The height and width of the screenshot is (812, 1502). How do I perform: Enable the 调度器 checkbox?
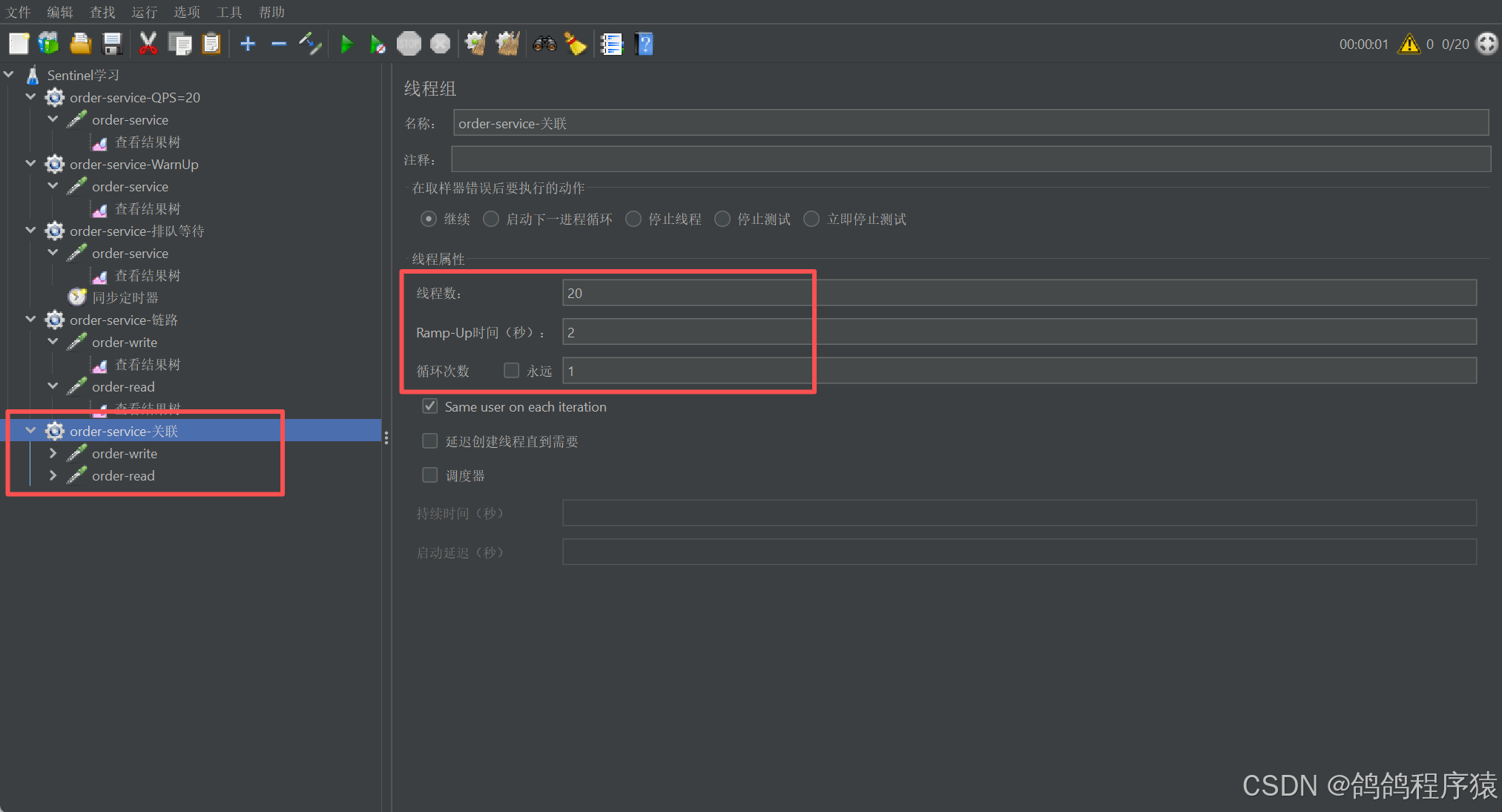pos(430,475)
